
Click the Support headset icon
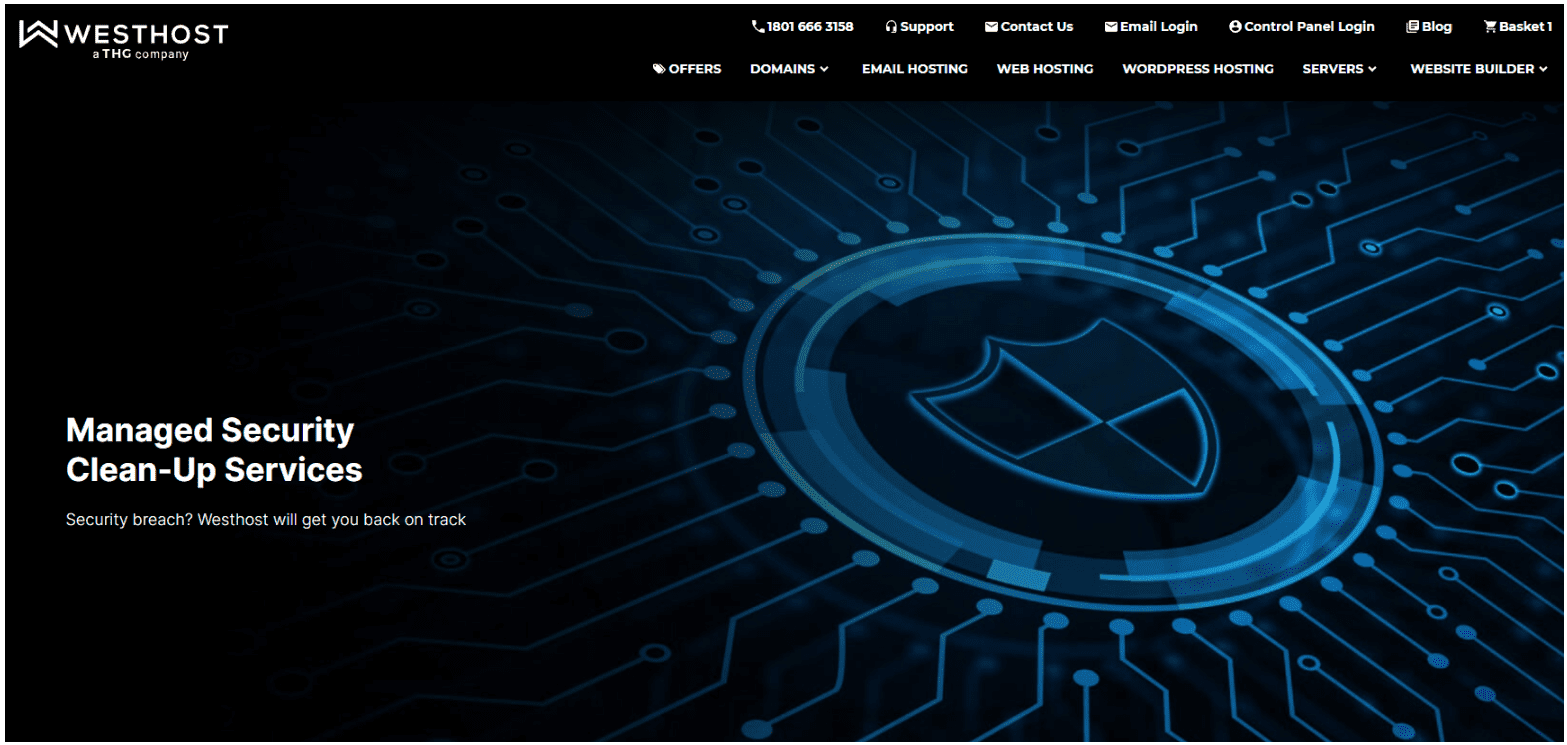[x=891, y=27]
